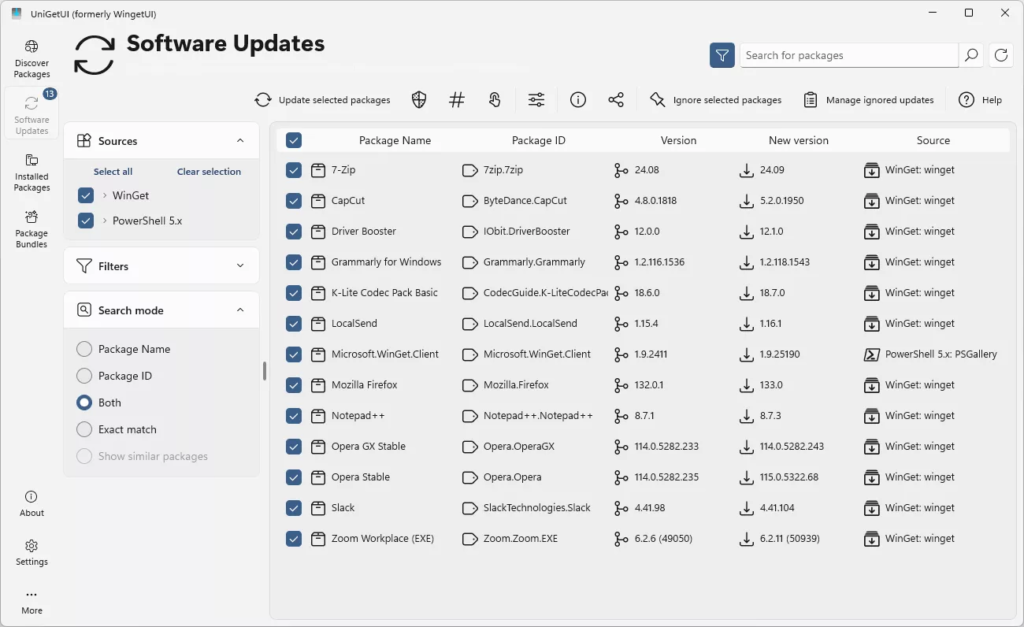
Task: Toggle the select-all checkbox in table header
Action: (294, 141)
